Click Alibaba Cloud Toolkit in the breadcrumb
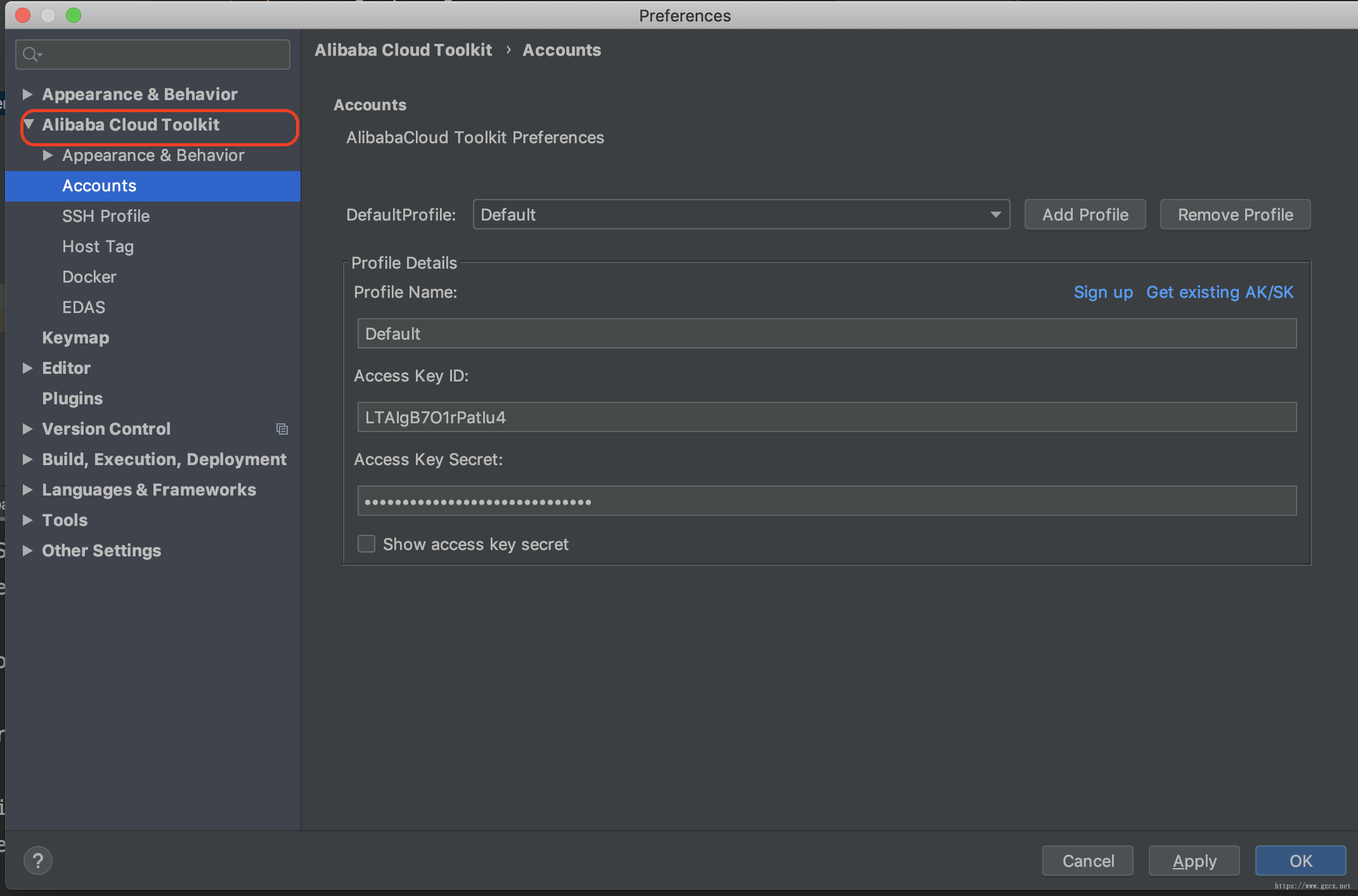The width and height of the screenshot is (1358, 896). click(403, 50)
